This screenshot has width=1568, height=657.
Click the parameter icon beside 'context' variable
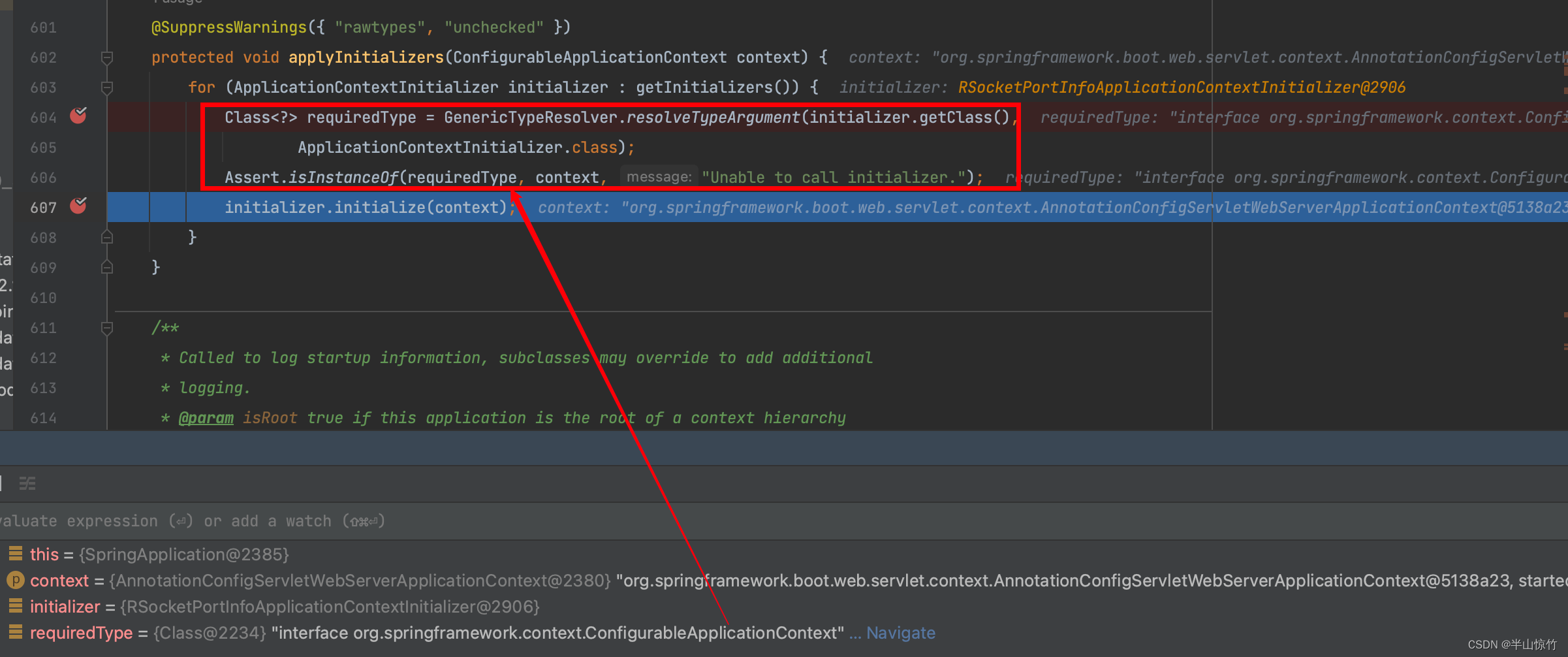point(16,580)
